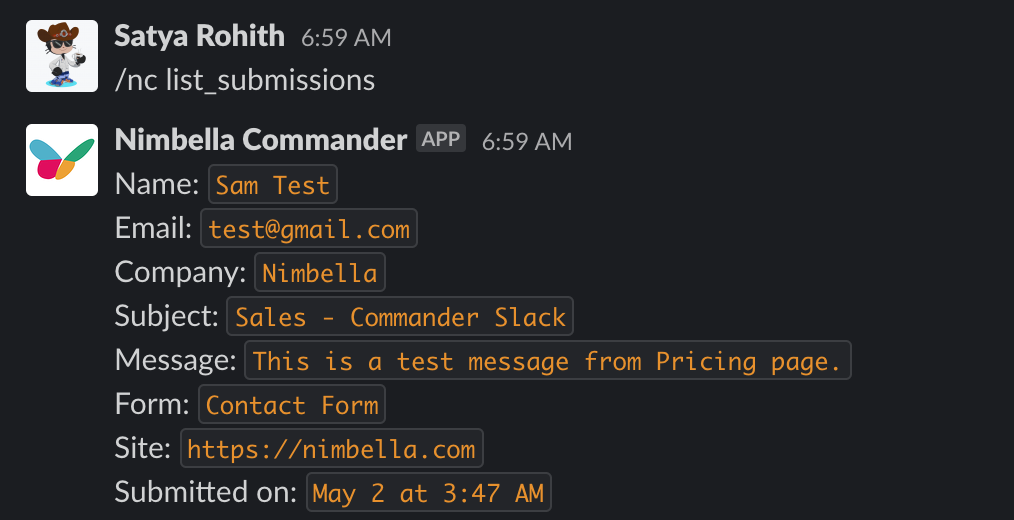Click the https://nimbella.com site URL
Image resolution: width=1014 pixels, height=520 pixels.
[331, 449]
